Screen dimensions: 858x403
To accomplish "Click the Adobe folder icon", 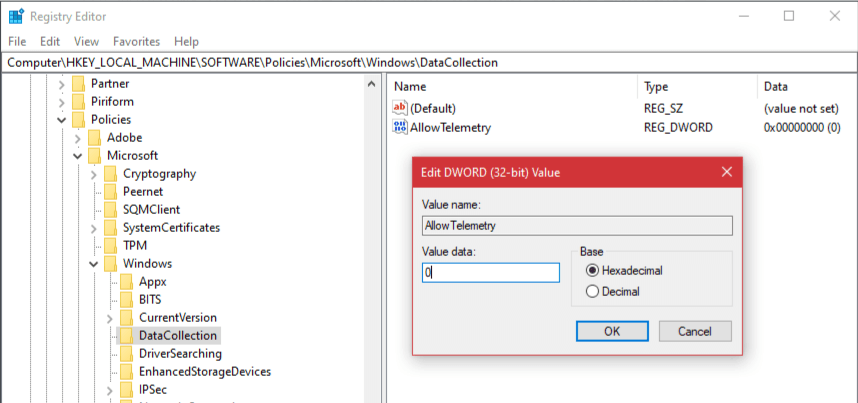I will pos(94,138).
